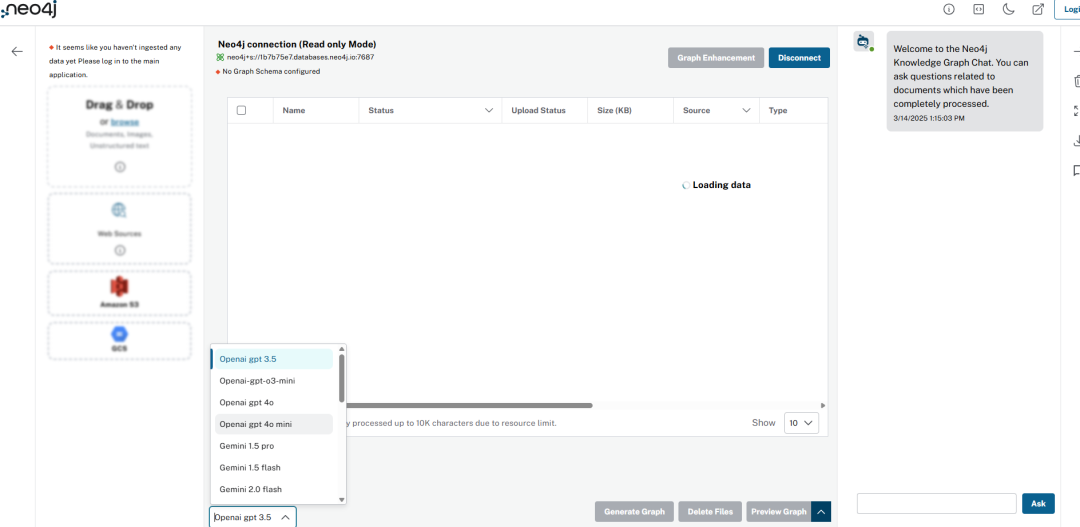Image resolution: width=1080 pixels, height=527 pixels.
Task: Click the table horizontal scrollbar
Action: (469, 405)
